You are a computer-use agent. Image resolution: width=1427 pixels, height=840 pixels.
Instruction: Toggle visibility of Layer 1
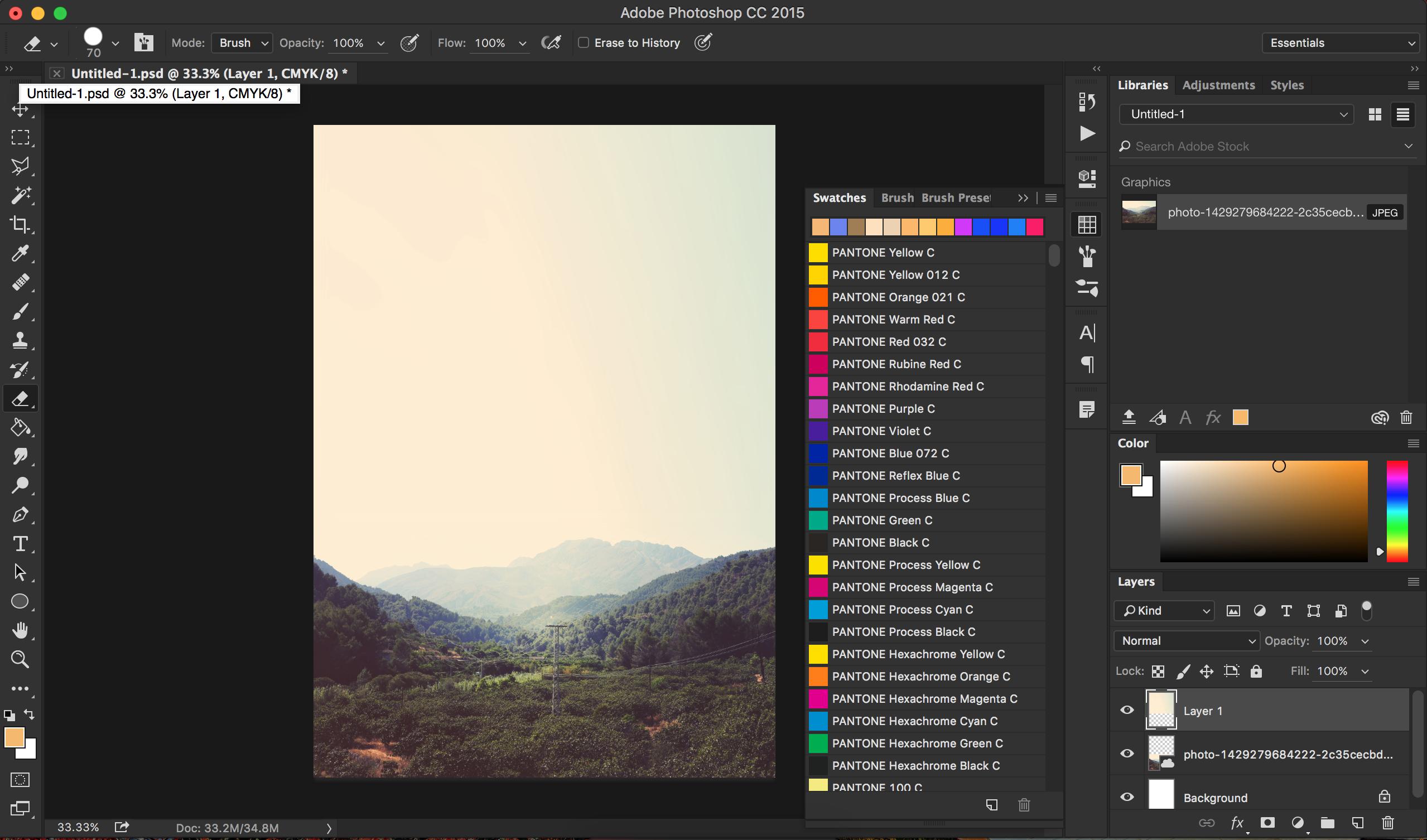pyautogui.click(x=1128, y=711)
